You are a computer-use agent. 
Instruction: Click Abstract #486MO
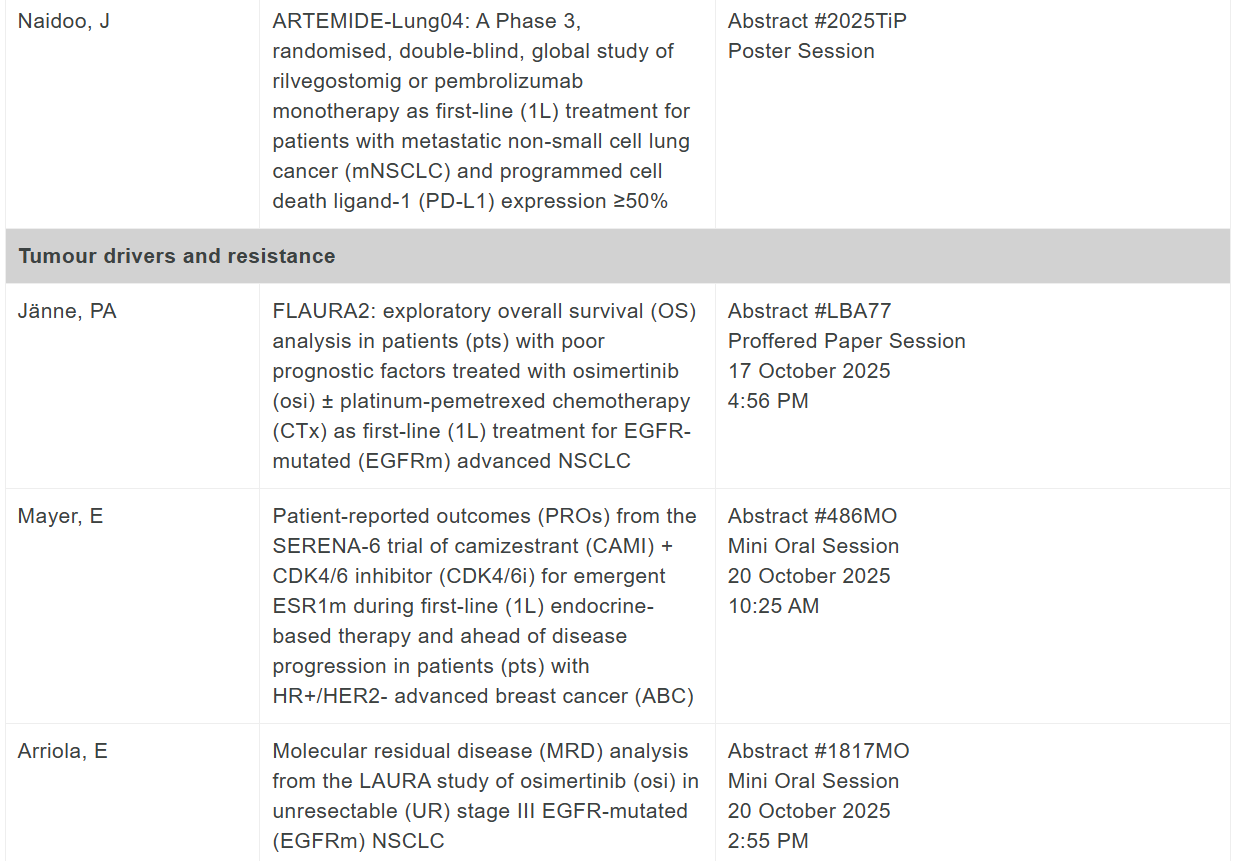pos(812,516)
